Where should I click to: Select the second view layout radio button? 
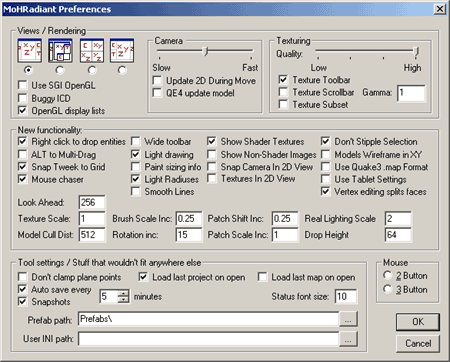(x=60, y=70)
